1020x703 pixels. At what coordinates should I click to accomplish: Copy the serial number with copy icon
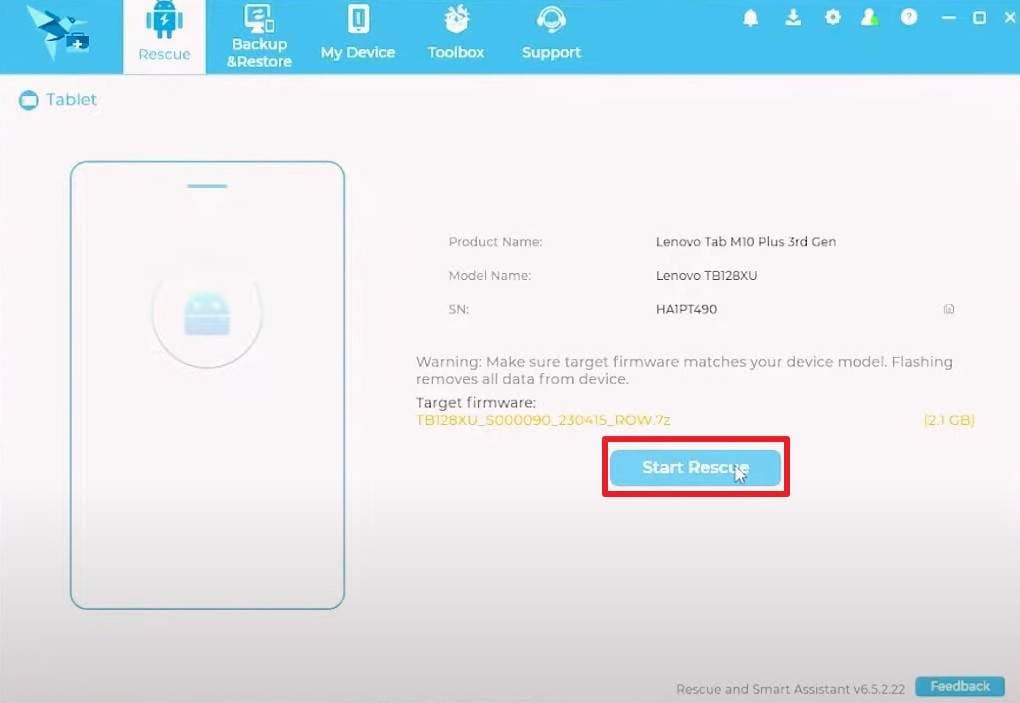tap(949, 309)
